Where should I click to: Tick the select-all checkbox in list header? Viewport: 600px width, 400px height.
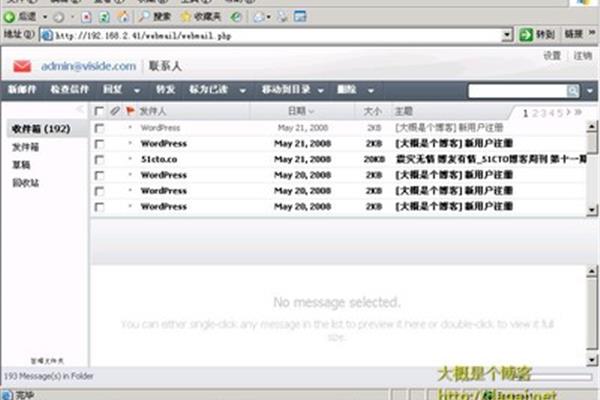(99, 111)
